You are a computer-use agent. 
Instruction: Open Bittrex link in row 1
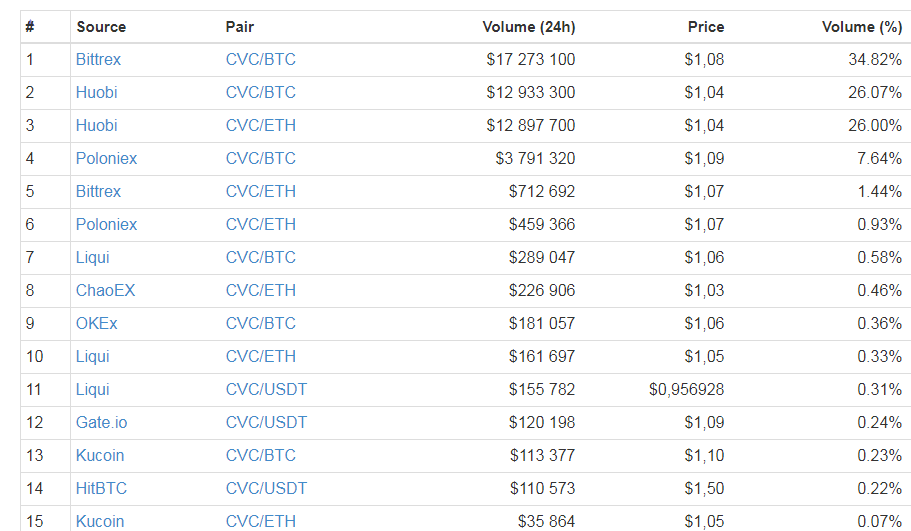pyautogui.click(x=98, y=59)
